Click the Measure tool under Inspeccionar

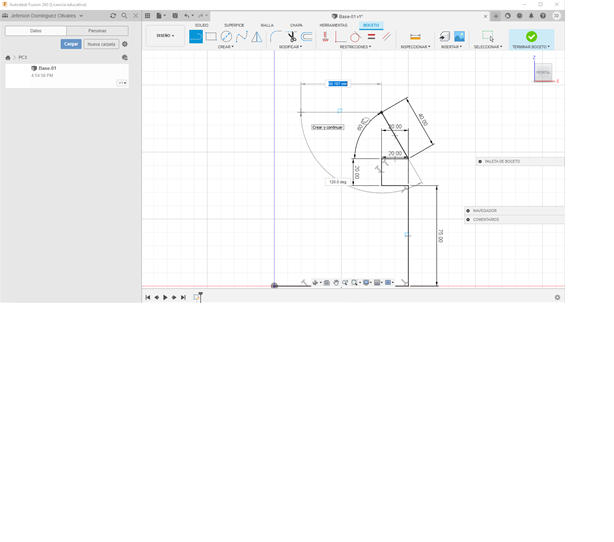pyautogui.click(x=415, y=36)
